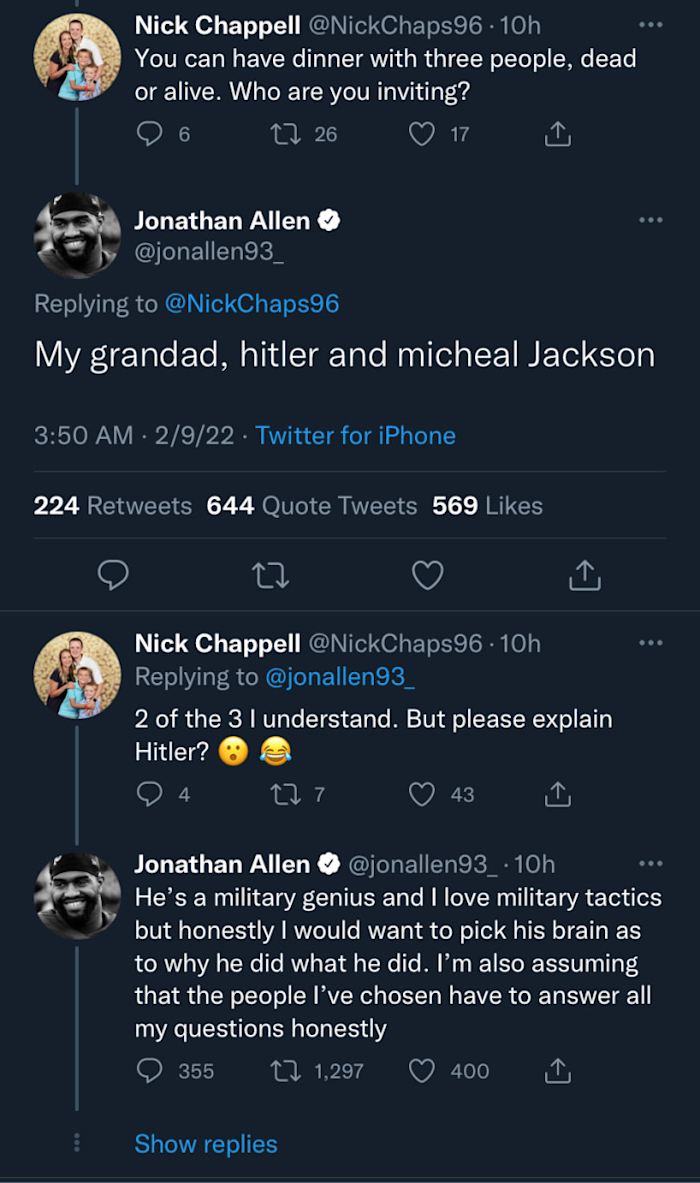View the 569 Likes list

click(x=487, y=506)
